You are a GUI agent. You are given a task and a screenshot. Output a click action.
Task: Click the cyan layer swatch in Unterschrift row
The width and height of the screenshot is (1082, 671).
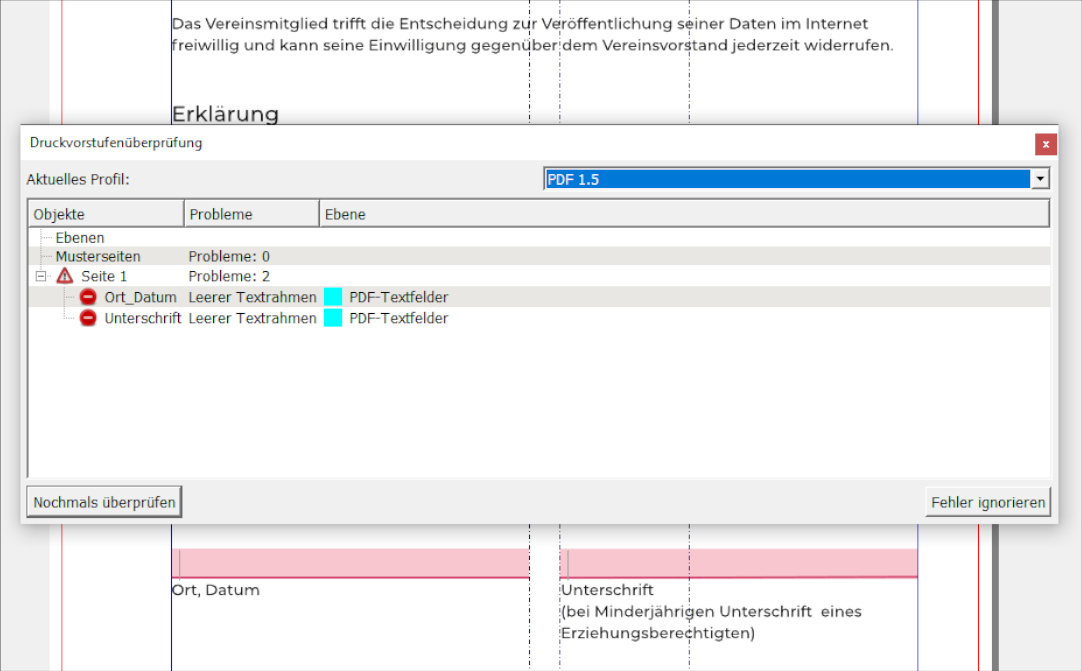coord(333,318)
